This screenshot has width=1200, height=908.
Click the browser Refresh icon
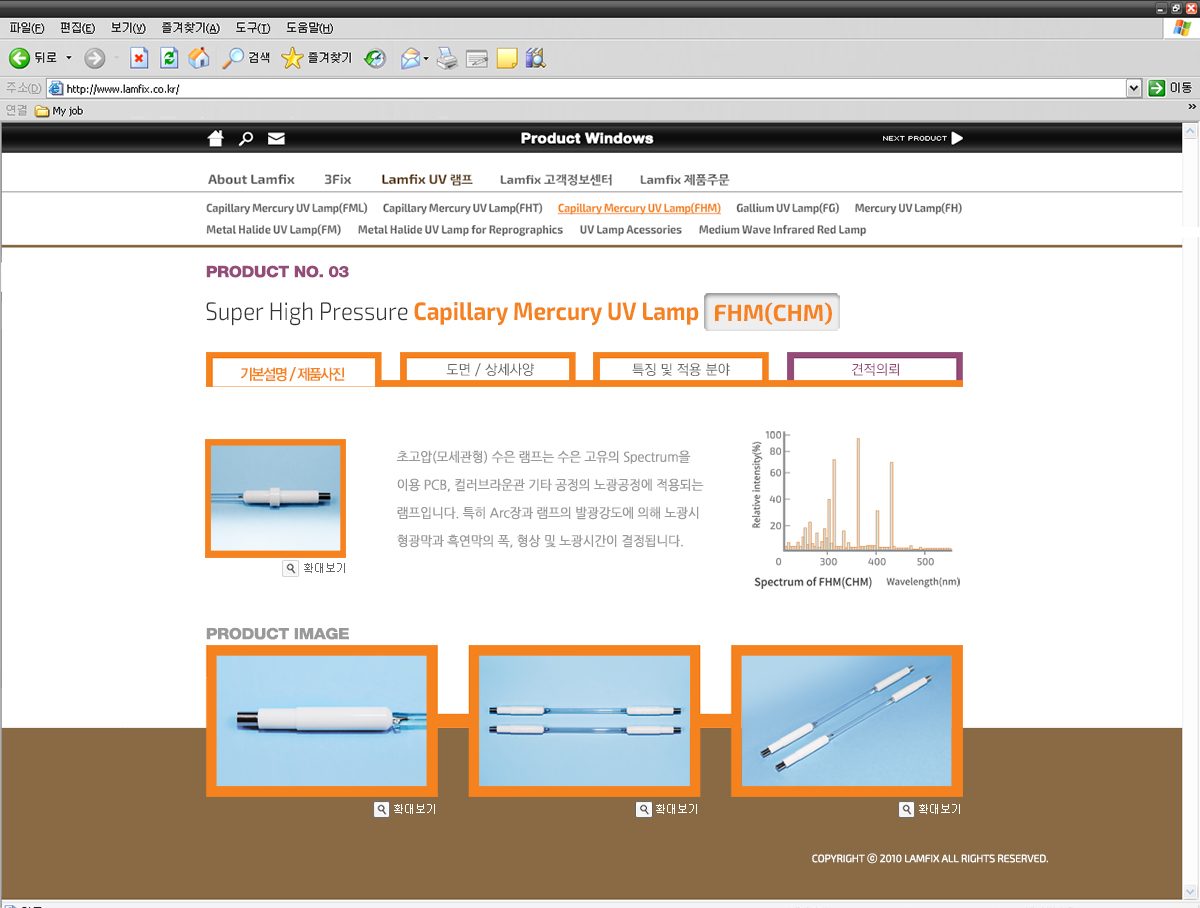tap(169, 58)
